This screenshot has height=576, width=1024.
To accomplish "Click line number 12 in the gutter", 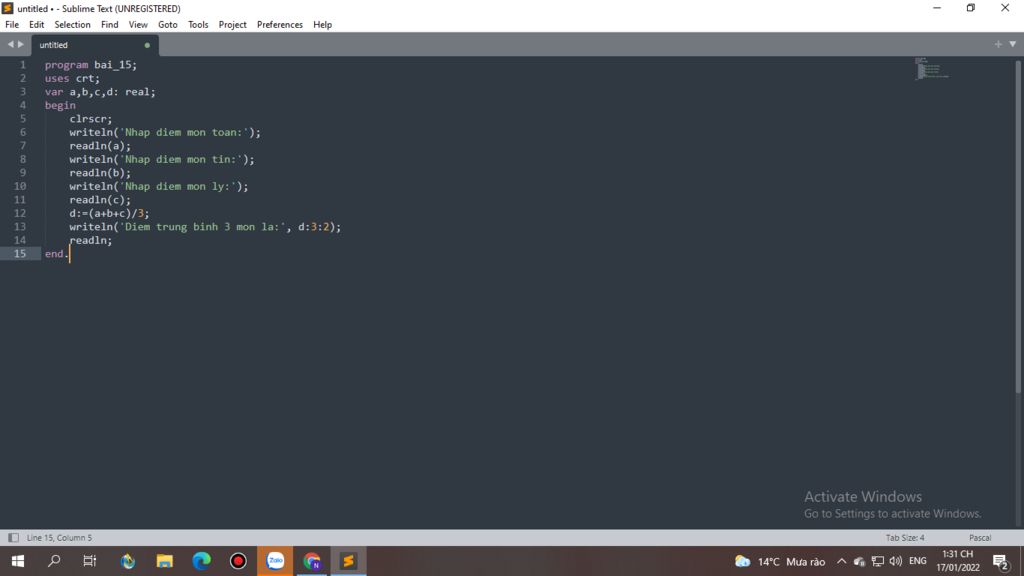I will [x=20, y=213].
